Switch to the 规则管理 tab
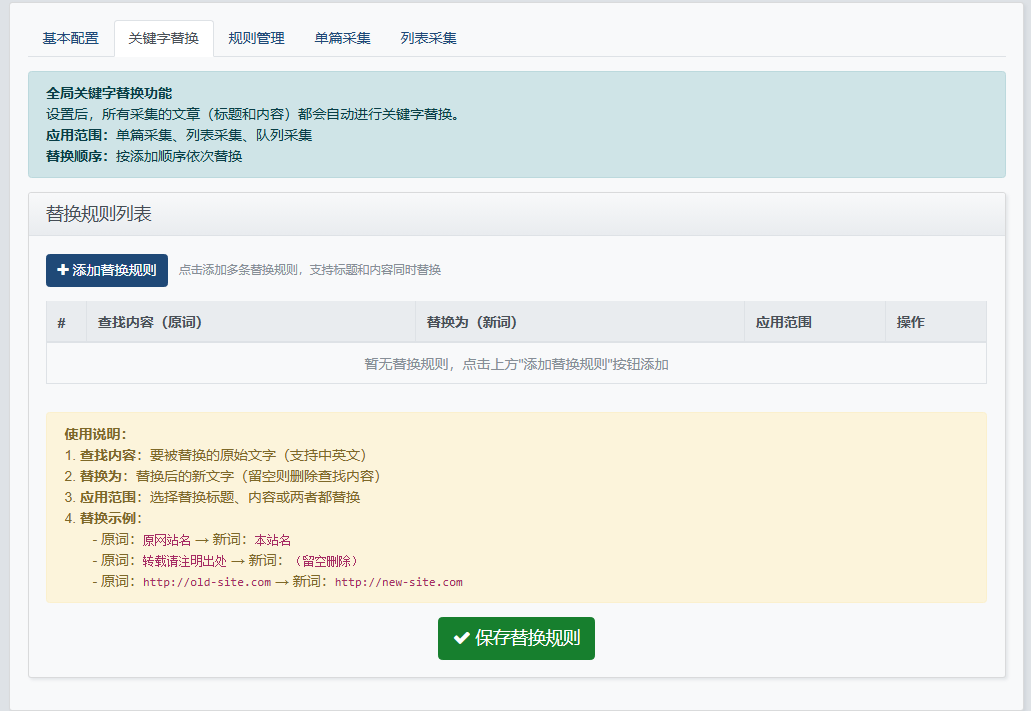Viewport: 1031px width, 711px height. click(x=256, y=38)
